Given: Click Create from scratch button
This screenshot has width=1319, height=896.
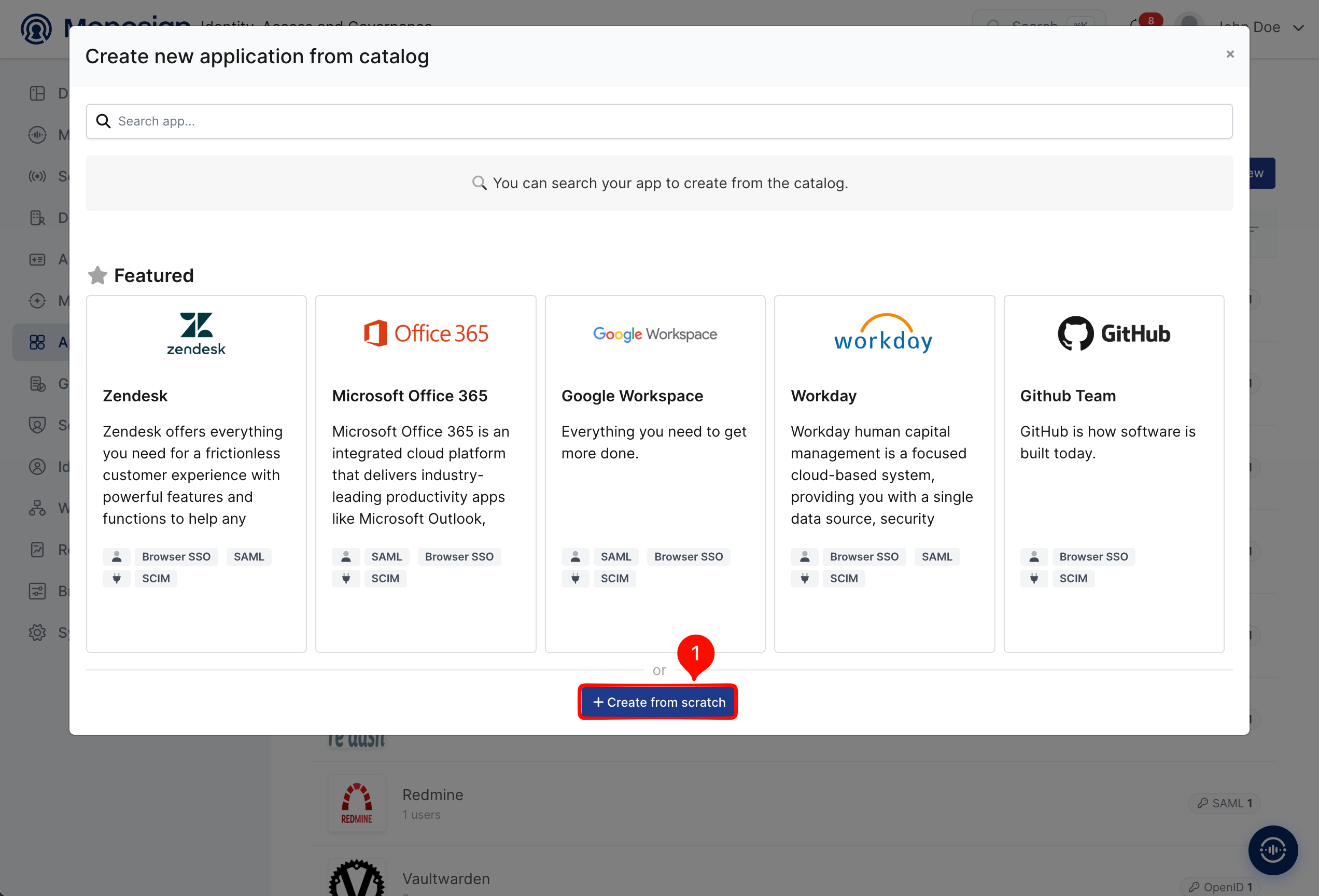Looking at the screenshot, I should (658, 702).
